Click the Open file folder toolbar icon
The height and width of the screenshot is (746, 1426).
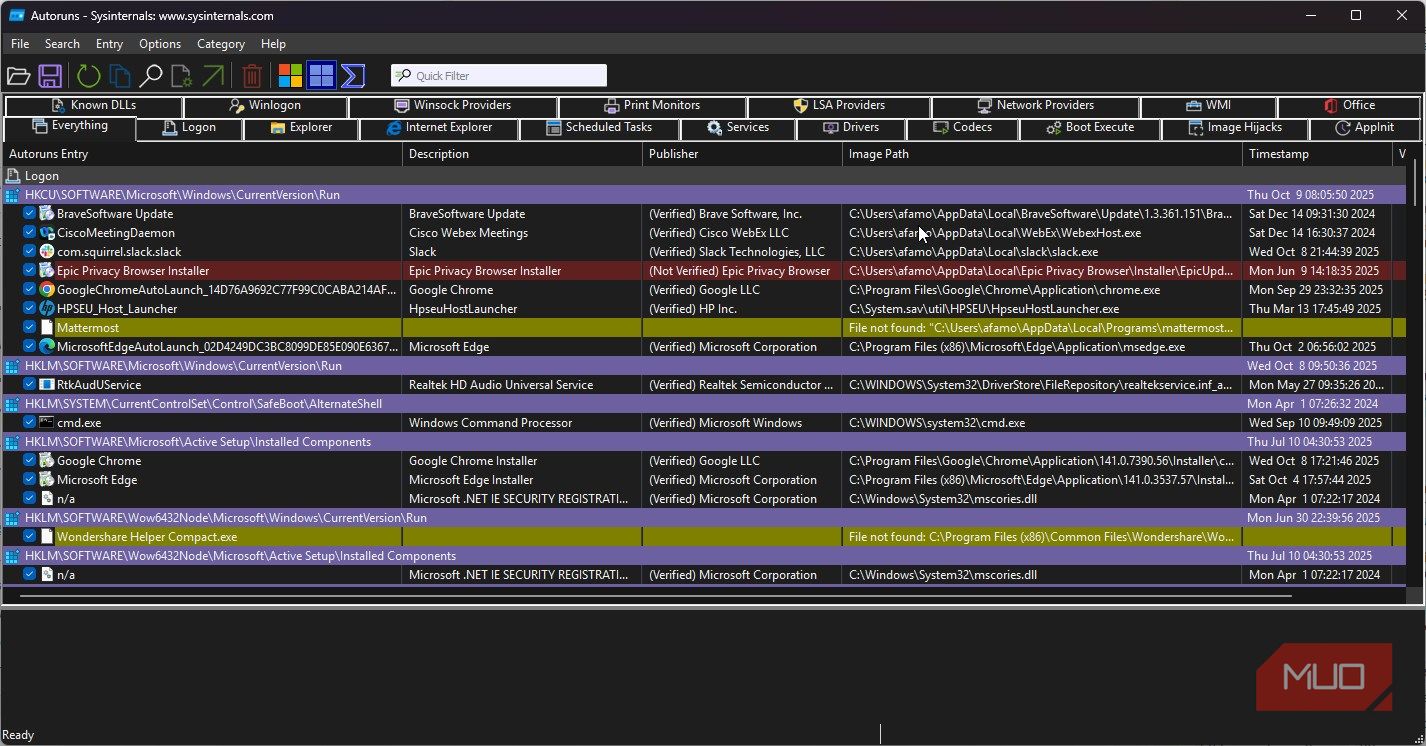point(19,76)
